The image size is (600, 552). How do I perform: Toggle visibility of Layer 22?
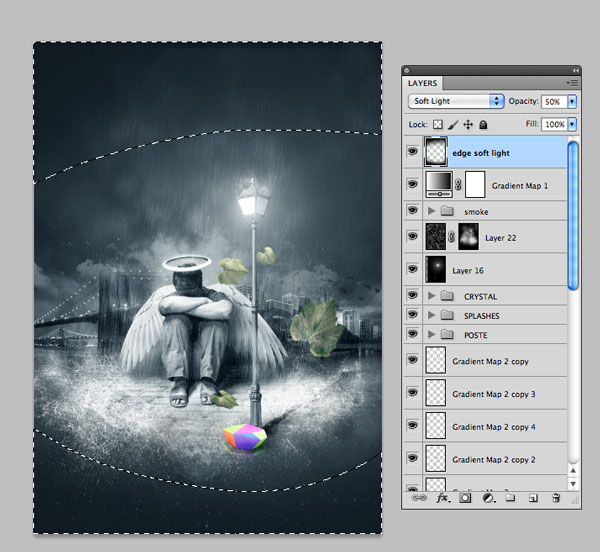[x=413, y=237]
